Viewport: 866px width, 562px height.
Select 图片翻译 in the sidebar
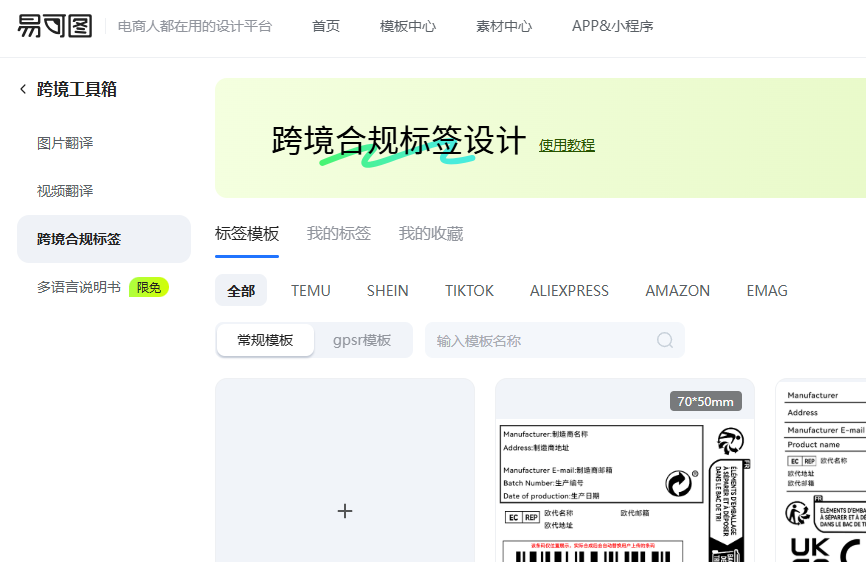coord(65,143)
